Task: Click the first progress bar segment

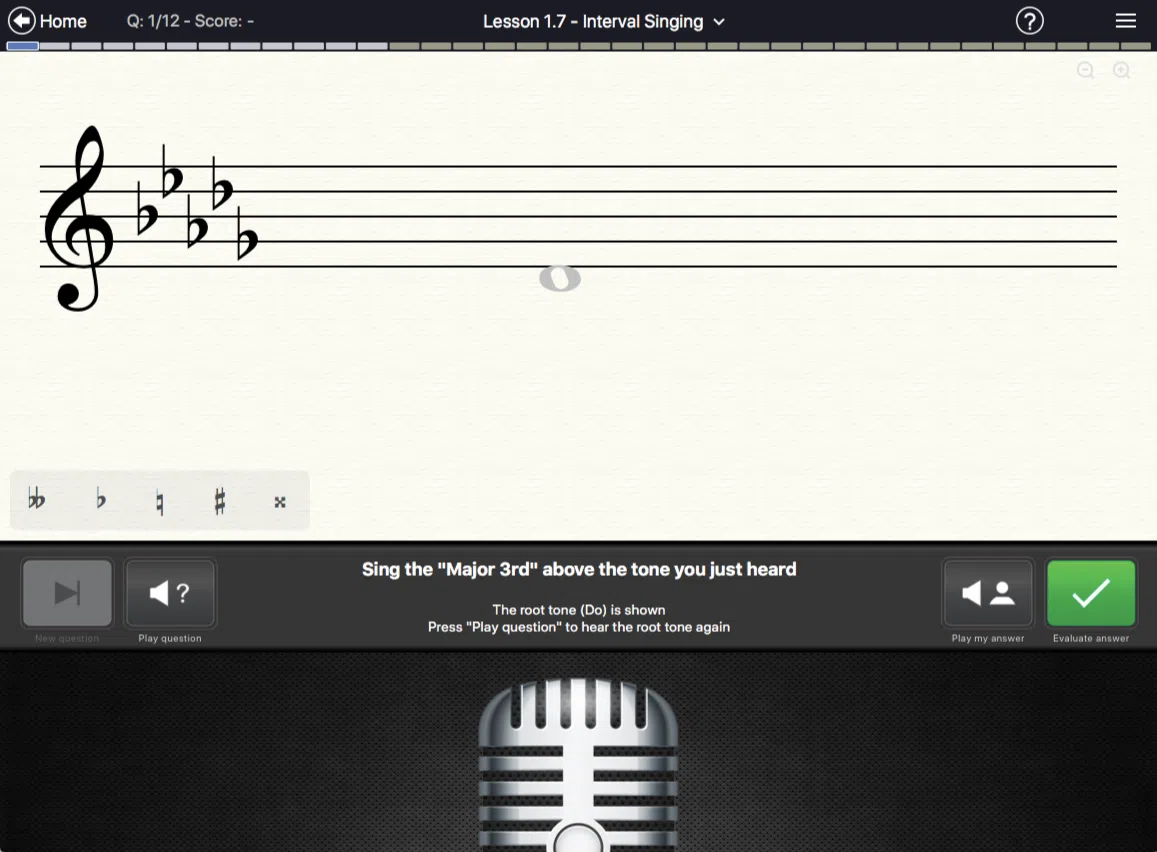Action: (22, 44)
